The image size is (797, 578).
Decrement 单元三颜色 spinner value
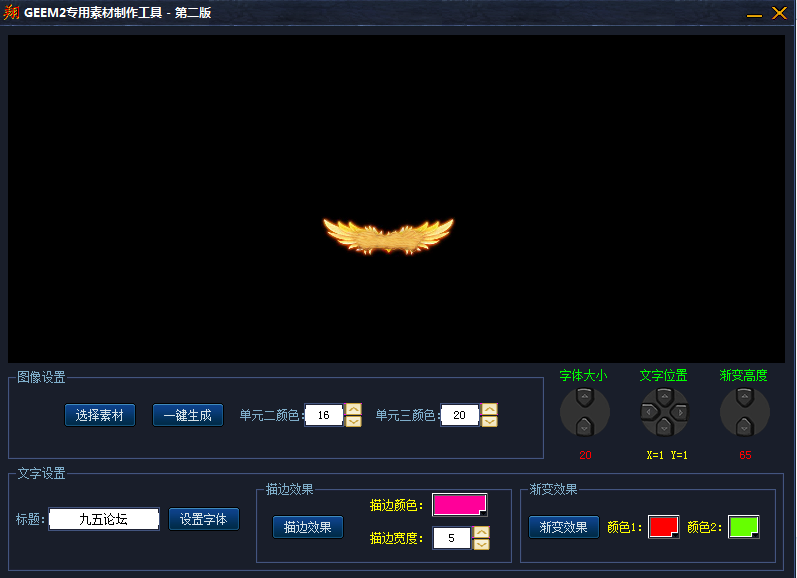[x=489, y=421]
